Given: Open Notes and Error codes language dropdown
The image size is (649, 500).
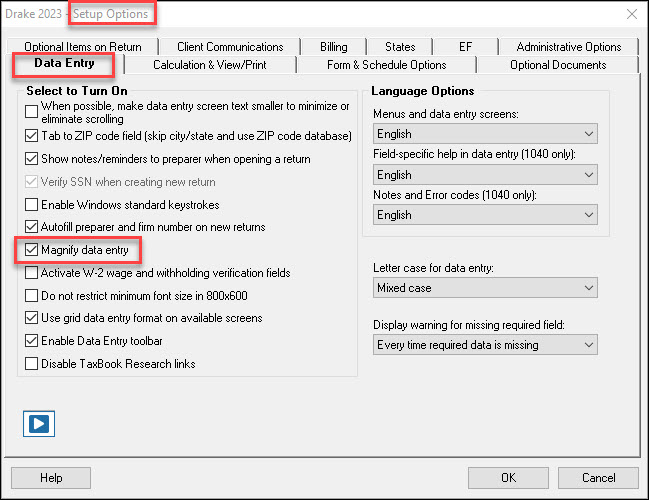Looking at the screenshot, I should pos(485,214).
